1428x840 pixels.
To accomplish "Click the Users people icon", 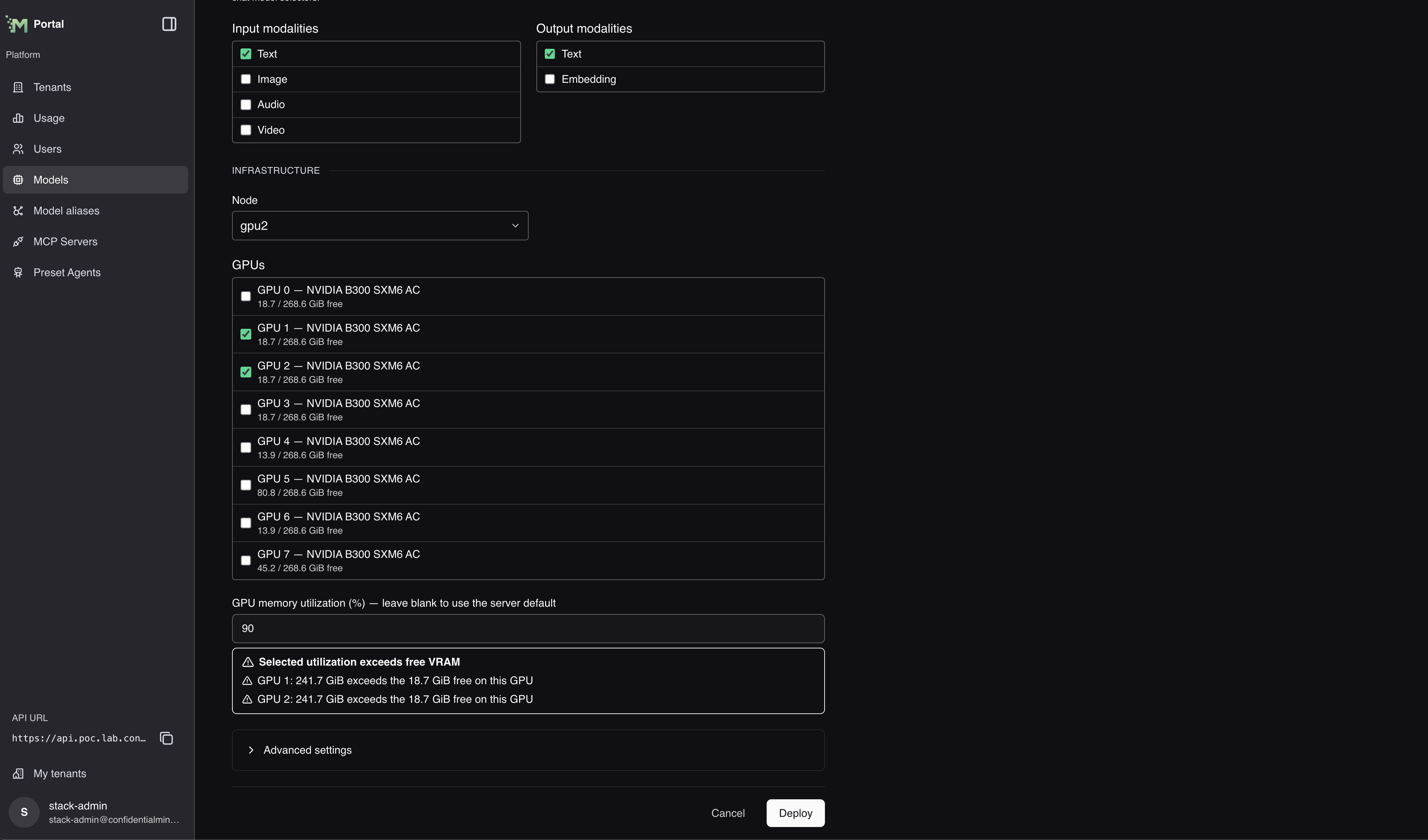I will 18,149.
